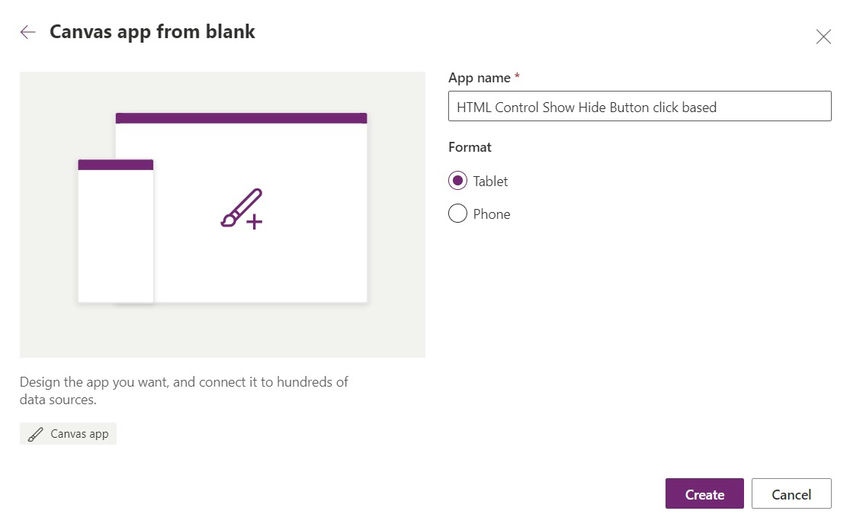Click the Format section label
The image size is (850, 527).
470,147
